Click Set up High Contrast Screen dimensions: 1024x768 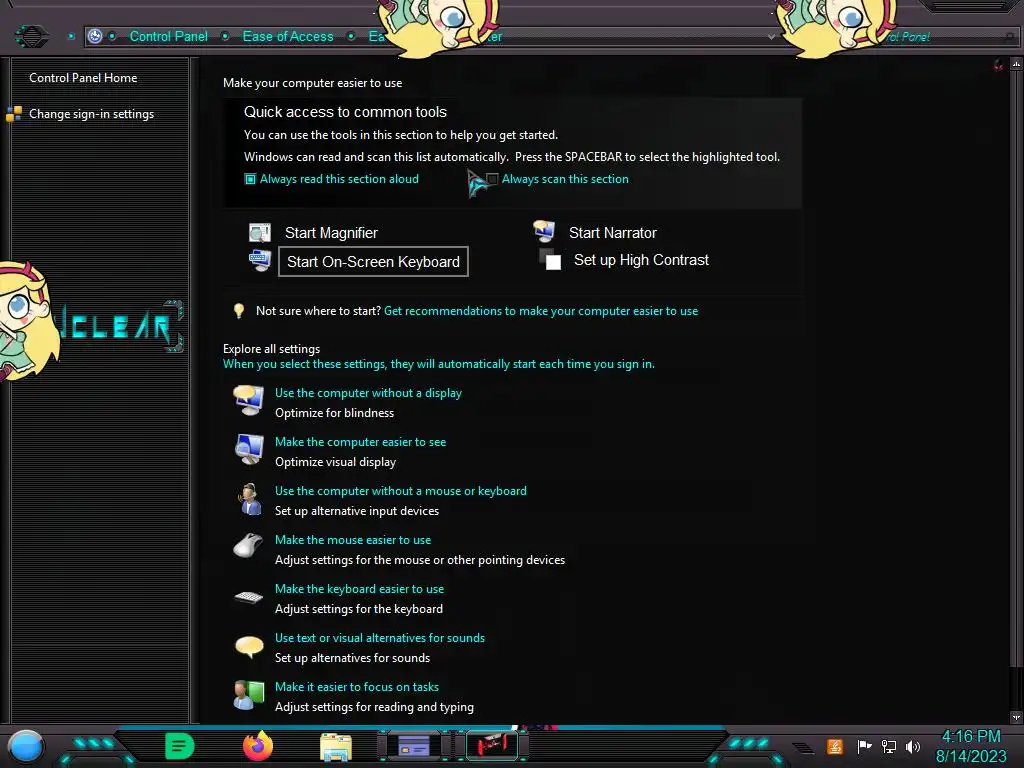[641, 260]
